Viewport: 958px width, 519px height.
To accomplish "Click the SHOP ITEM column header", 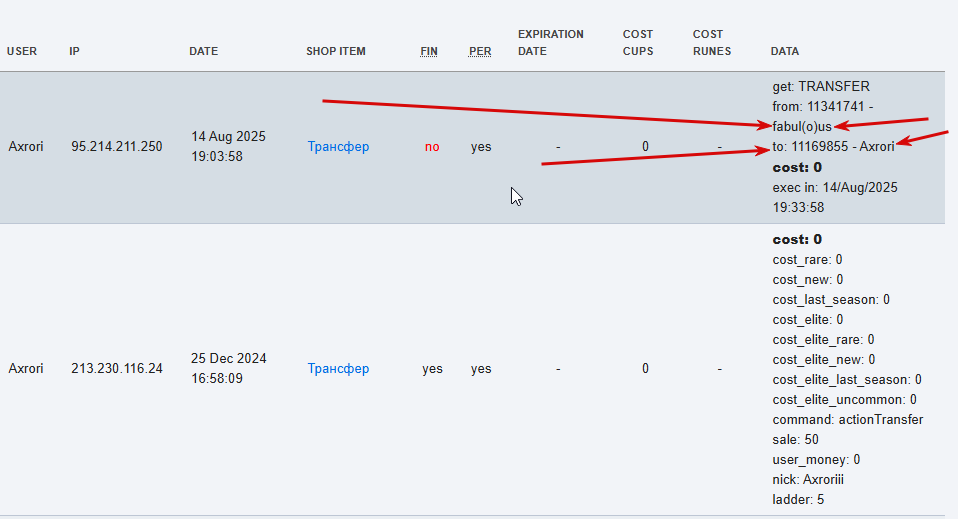I will 336,51.
